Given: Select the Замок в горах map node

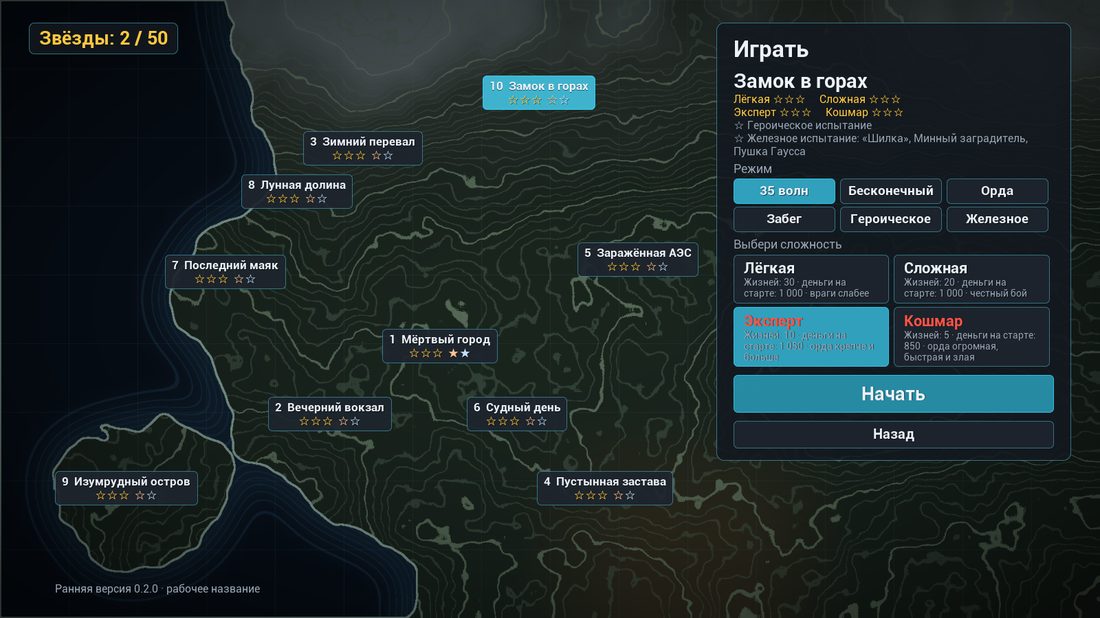Looking at the screenshot, I should 539,93.
